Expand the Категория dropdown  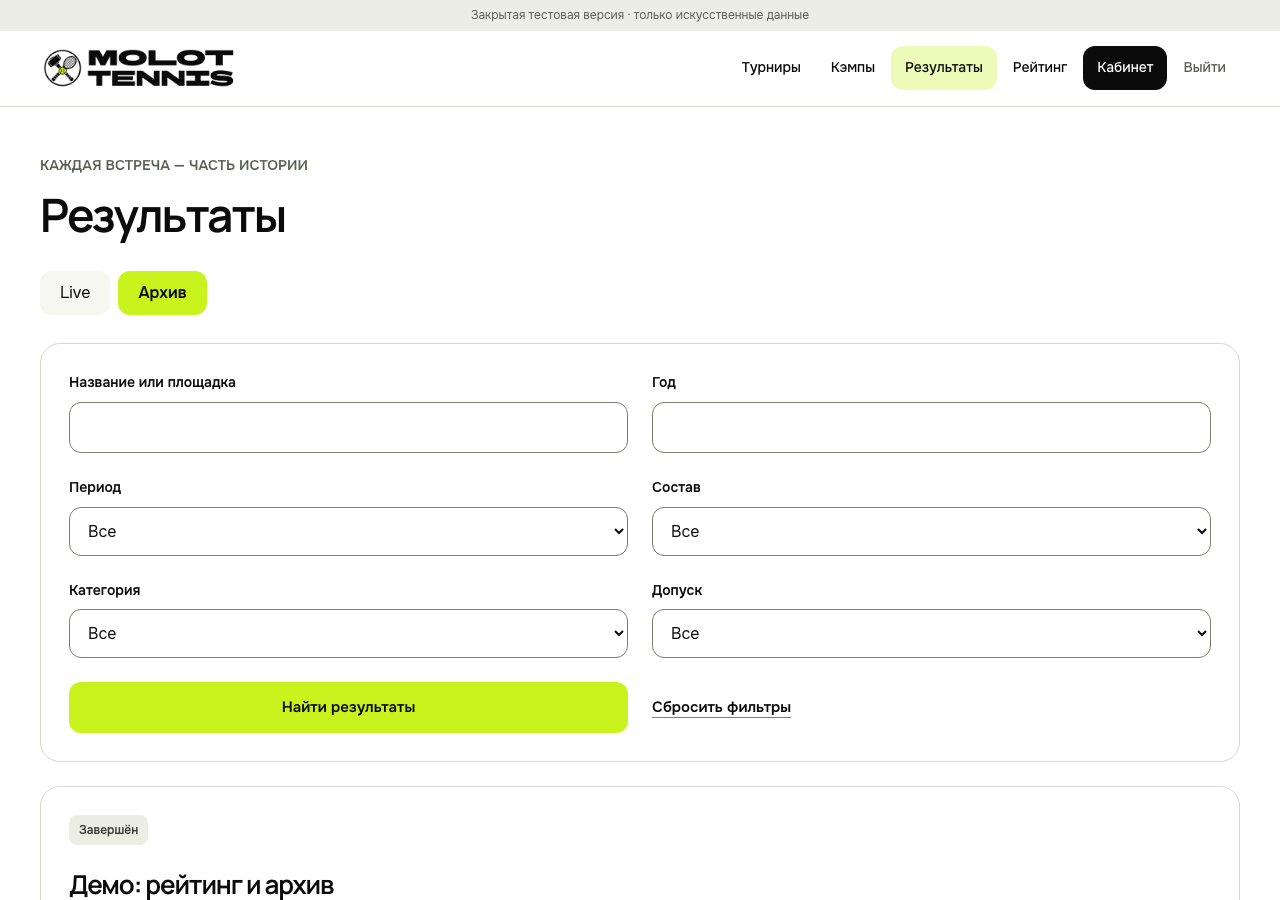tap(348, 634)
